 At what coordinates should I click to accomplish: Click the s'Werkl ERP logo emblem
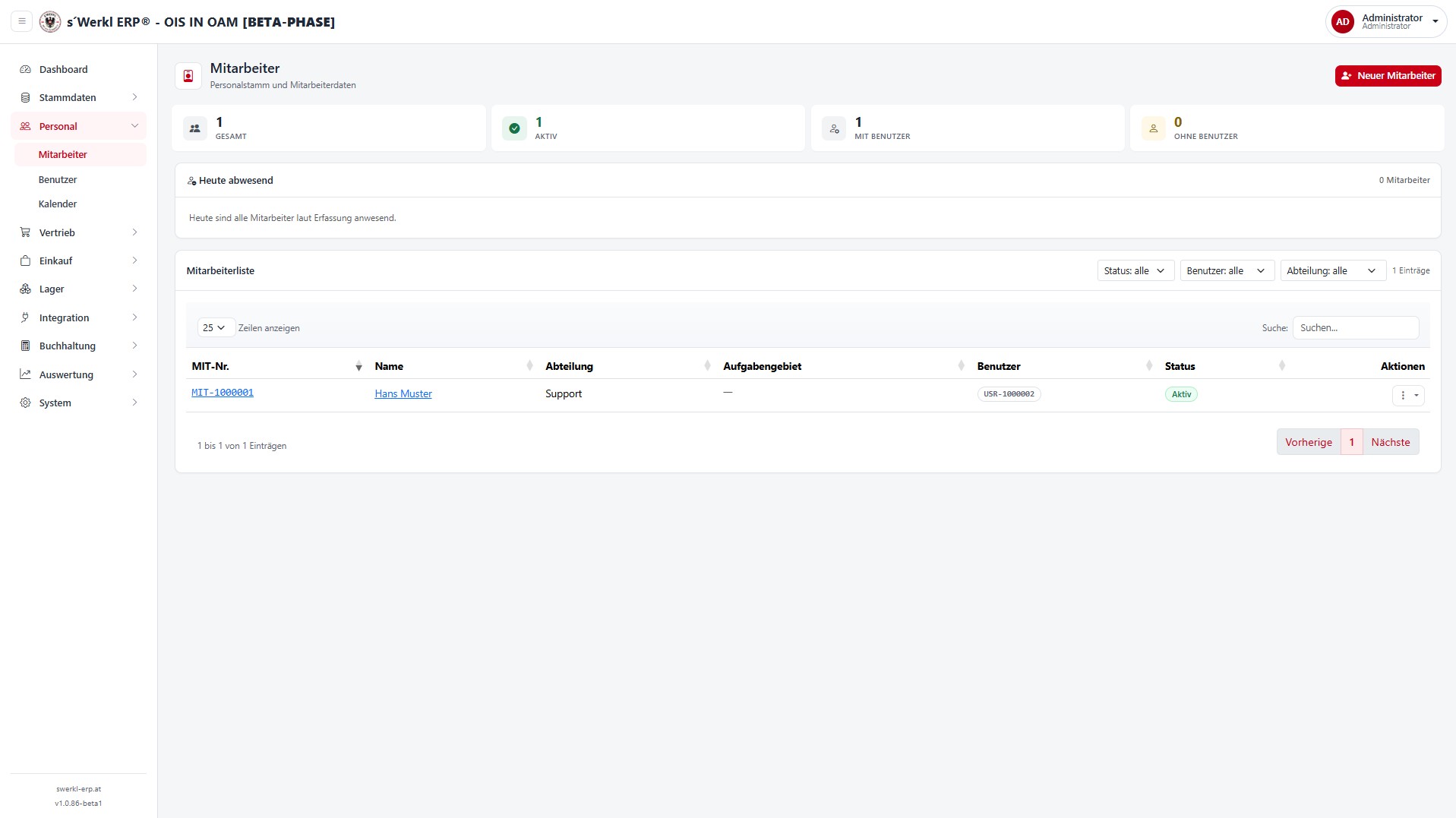(x=50, y=21)
